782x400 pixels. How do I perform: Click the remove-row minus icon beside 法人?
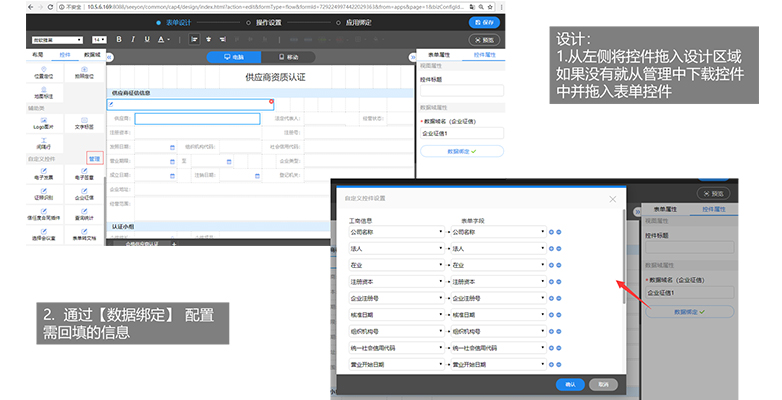pyautogui.click(x=559, y=248)
